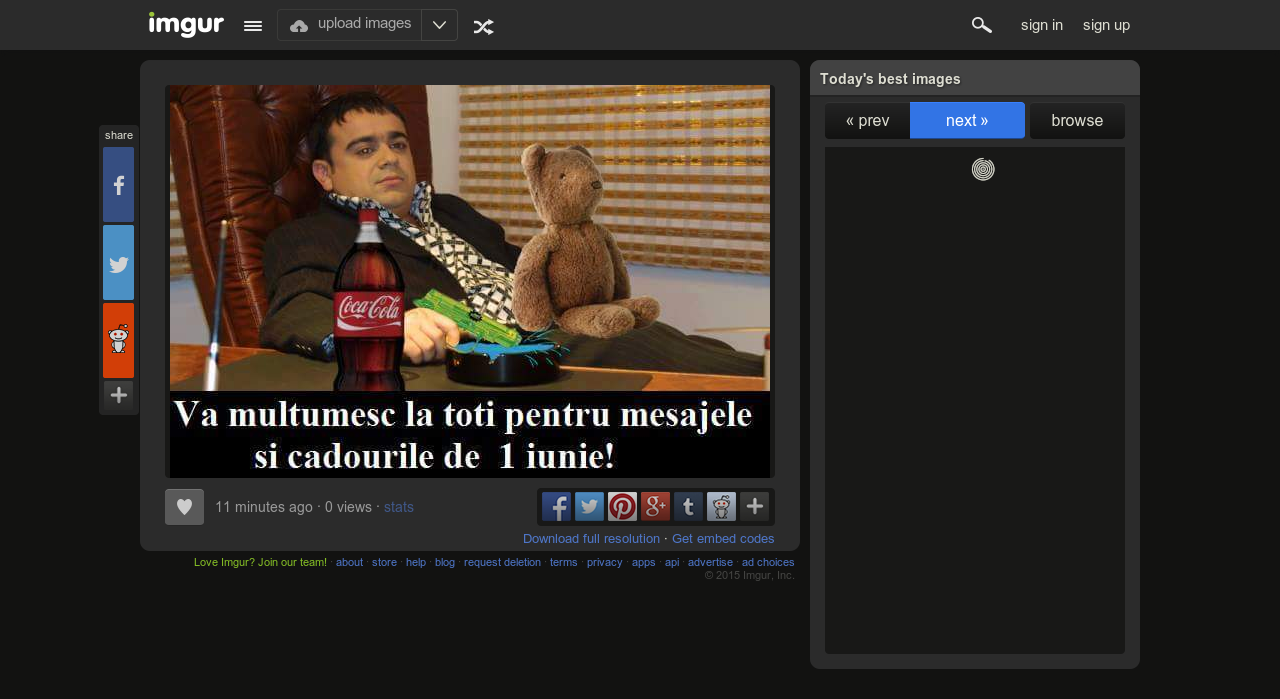Image resolution: width=1280 pixels, height=699 pixels.
Task: Go to next image with next »
Action: (967, 120)
